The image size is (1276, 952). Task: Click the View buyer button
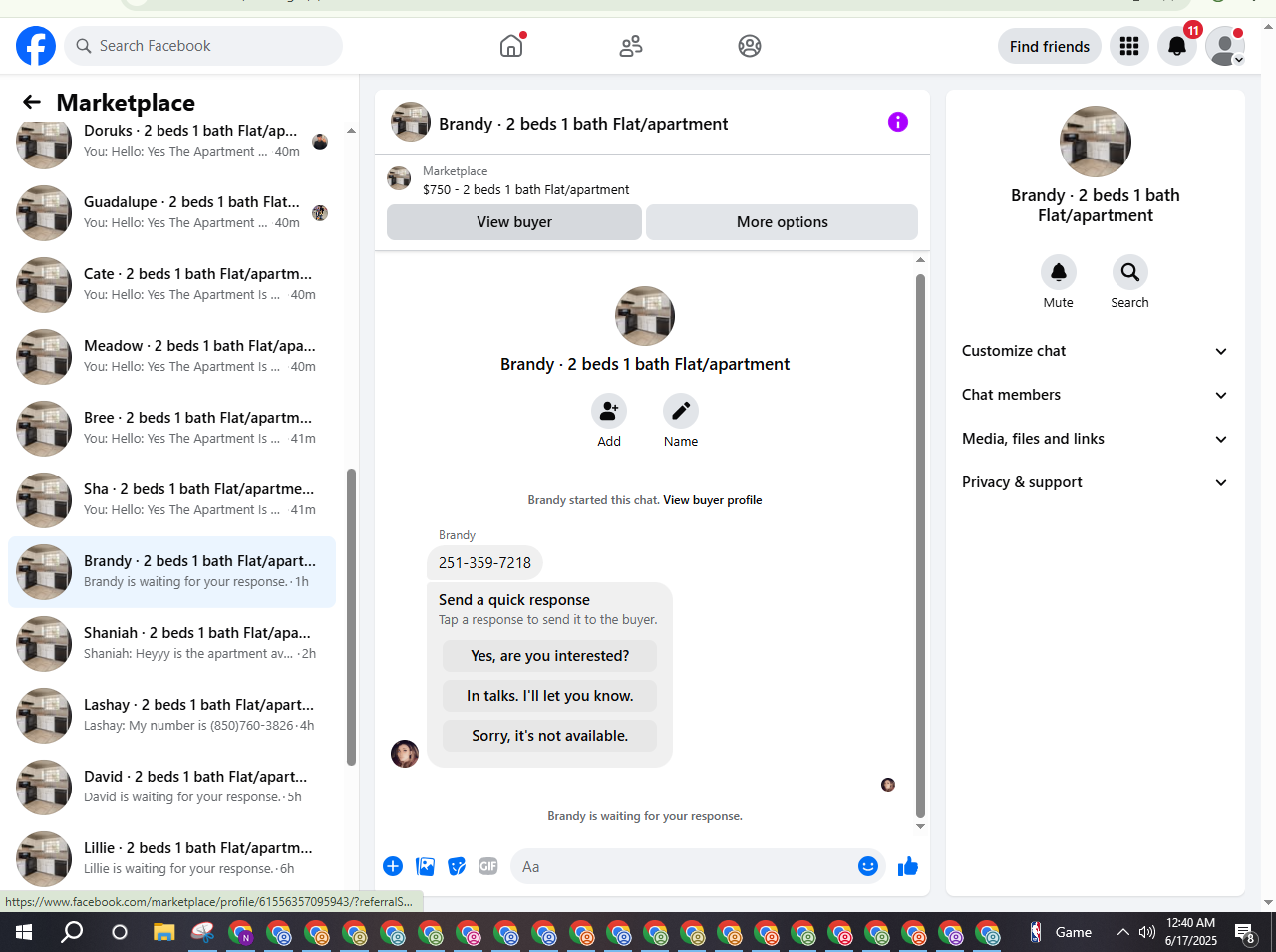514,222
